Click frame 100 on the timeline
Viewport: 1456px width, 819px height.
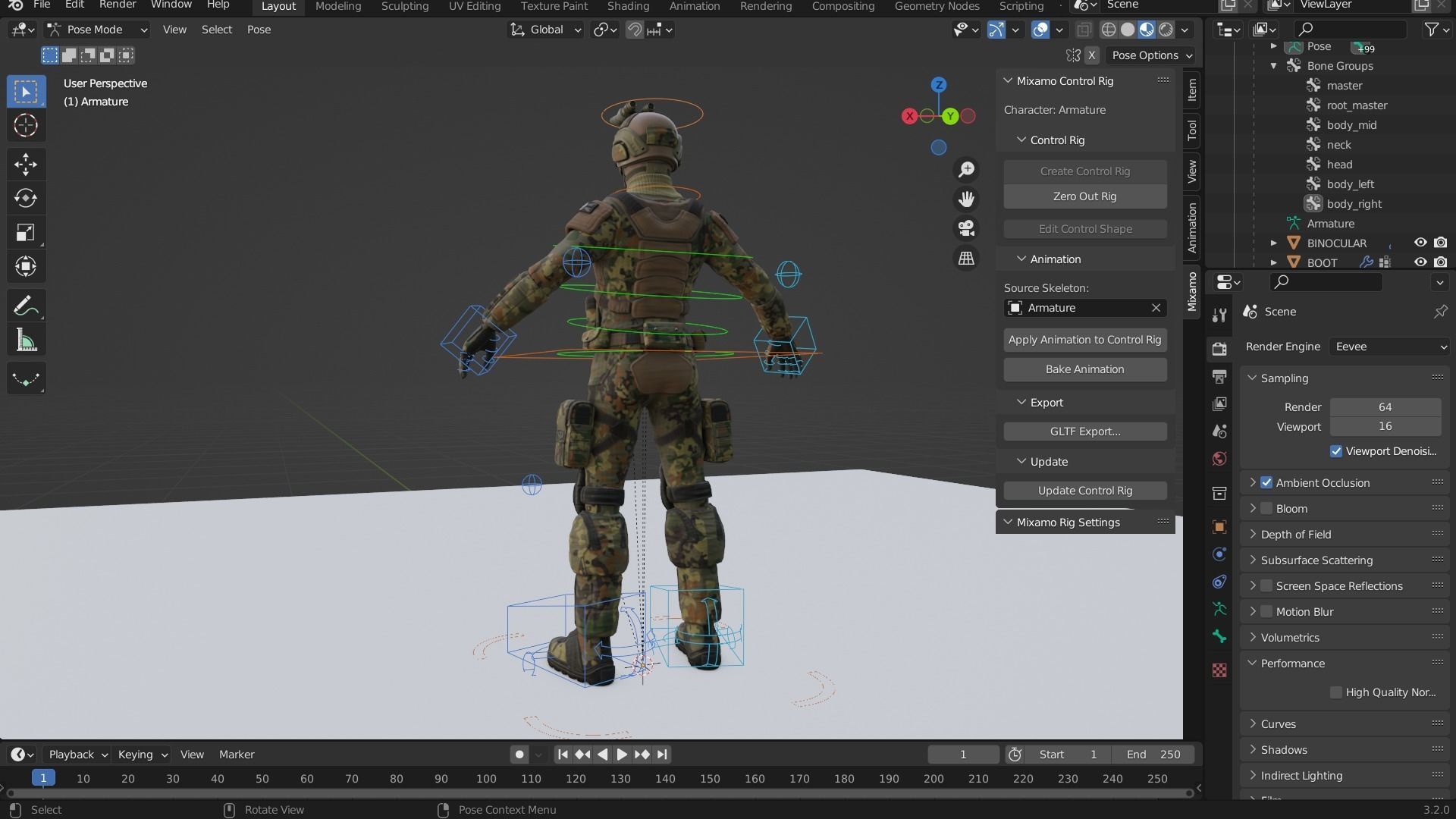coord(486,779)
